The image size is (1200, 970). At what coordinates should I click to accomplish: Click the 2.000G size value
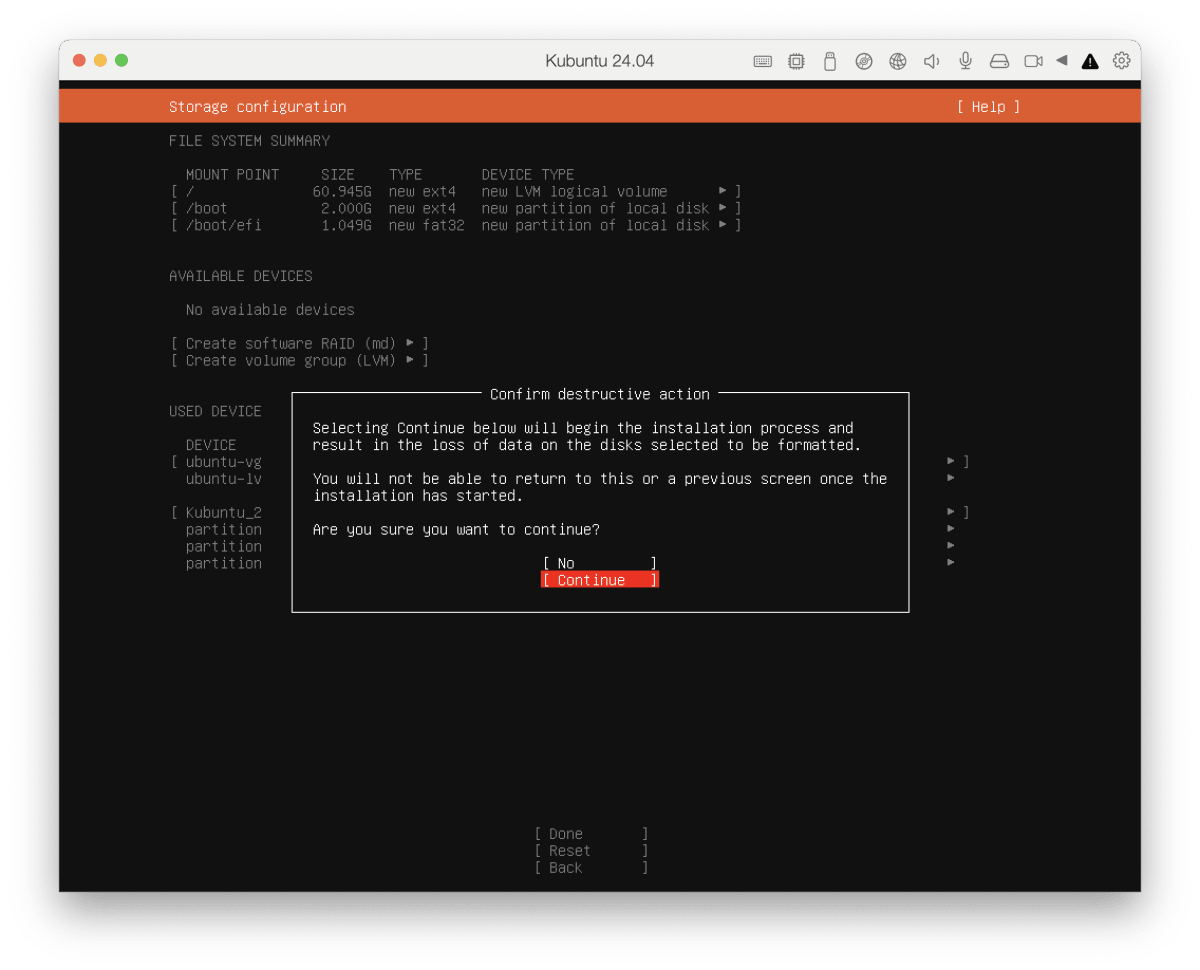346,208
